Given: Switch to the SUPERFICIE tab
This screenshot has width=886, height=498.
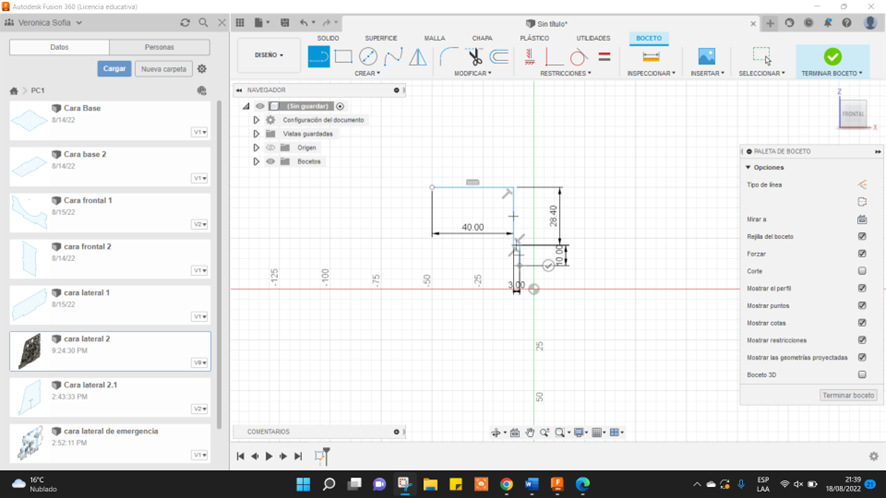Looking at the screenshot, I should [381, 38].
